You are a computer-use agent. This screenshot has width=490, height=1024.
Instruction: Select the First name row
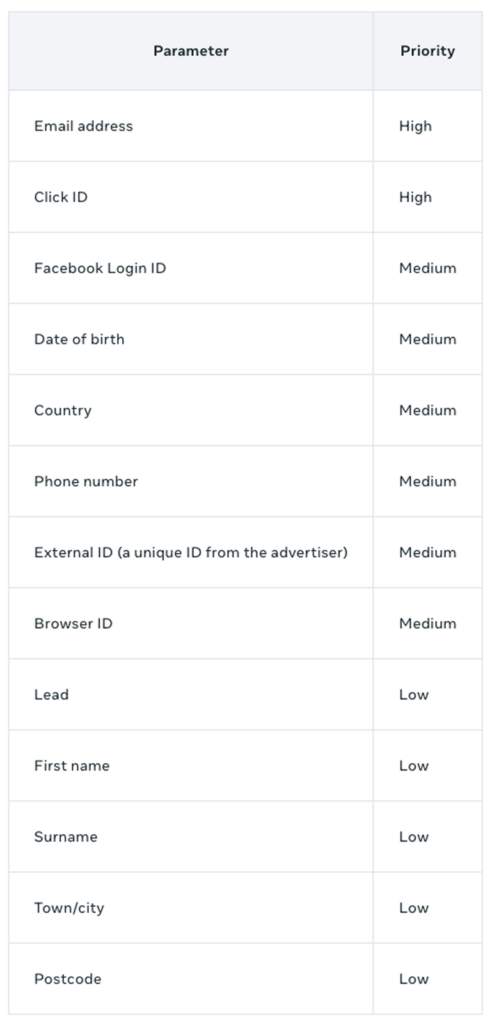tap(246, 766)
